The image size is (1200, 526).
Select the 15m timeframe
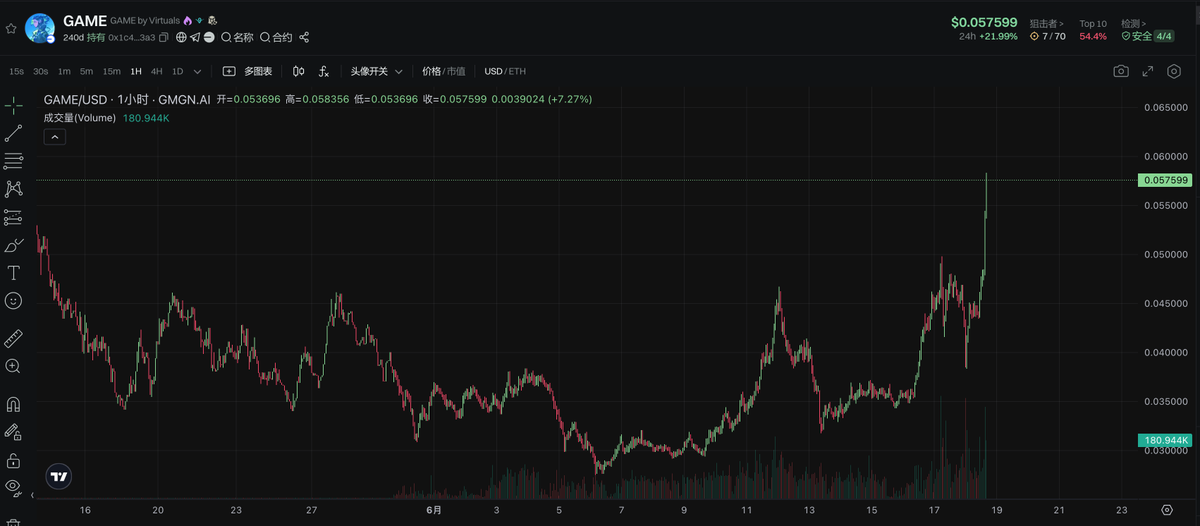(112, 71)
